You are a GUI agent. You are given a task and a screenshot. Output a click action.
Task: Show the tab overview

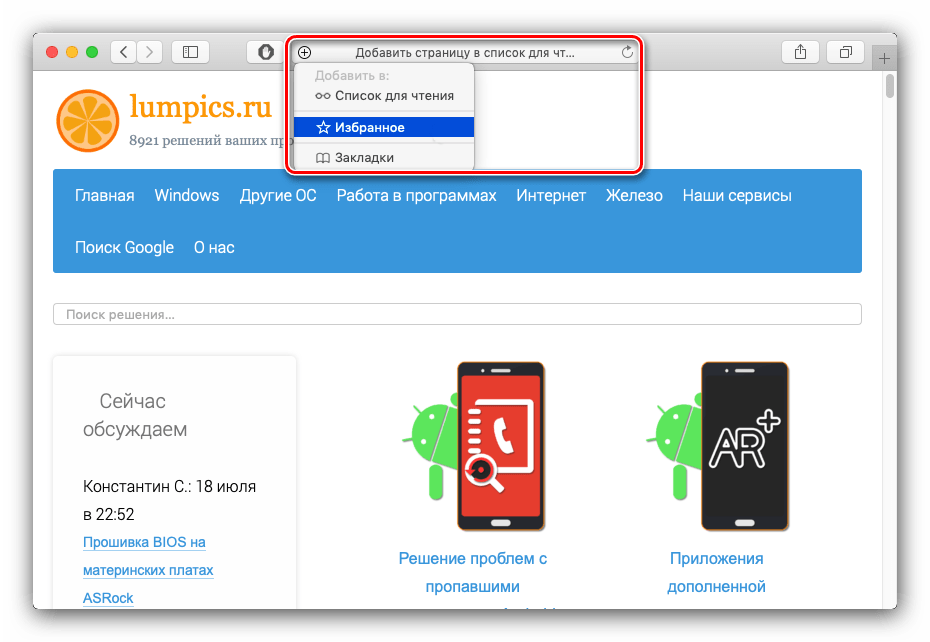846,52
